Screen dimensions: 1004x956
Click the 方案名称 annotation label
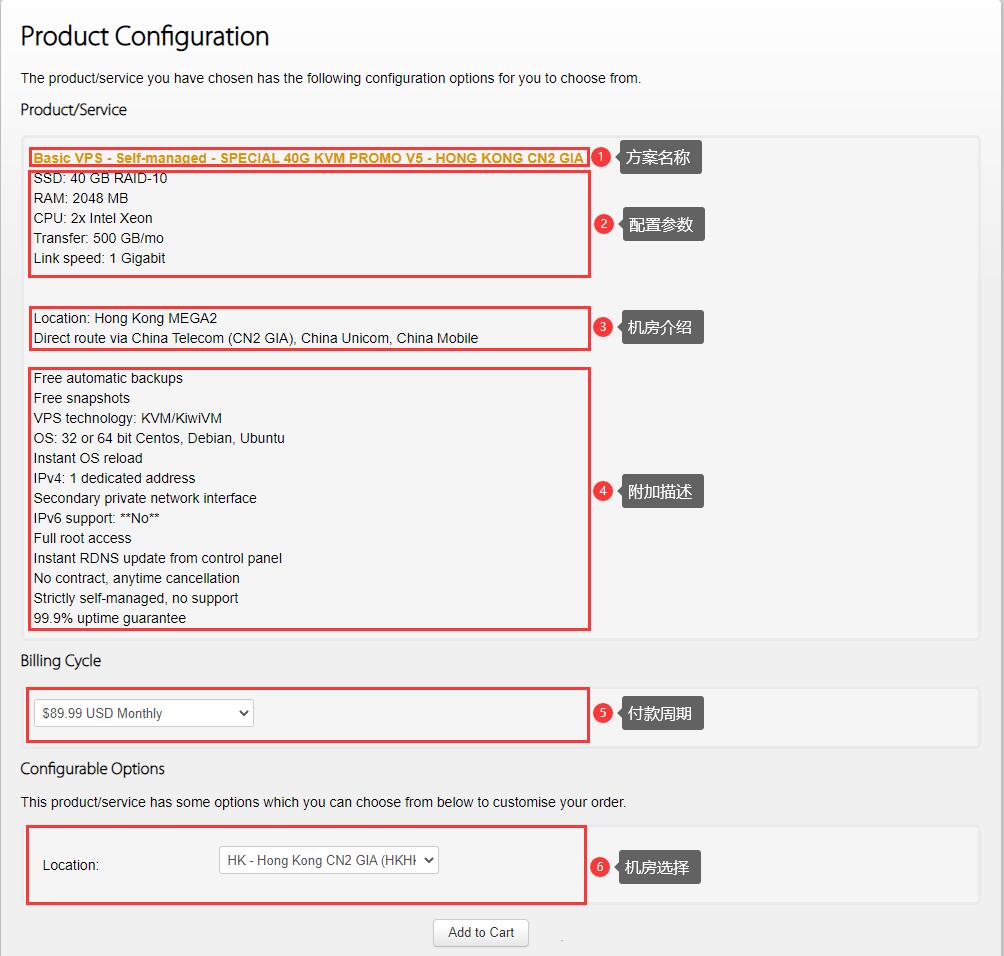pyautogui.click(x=659, y=157)
